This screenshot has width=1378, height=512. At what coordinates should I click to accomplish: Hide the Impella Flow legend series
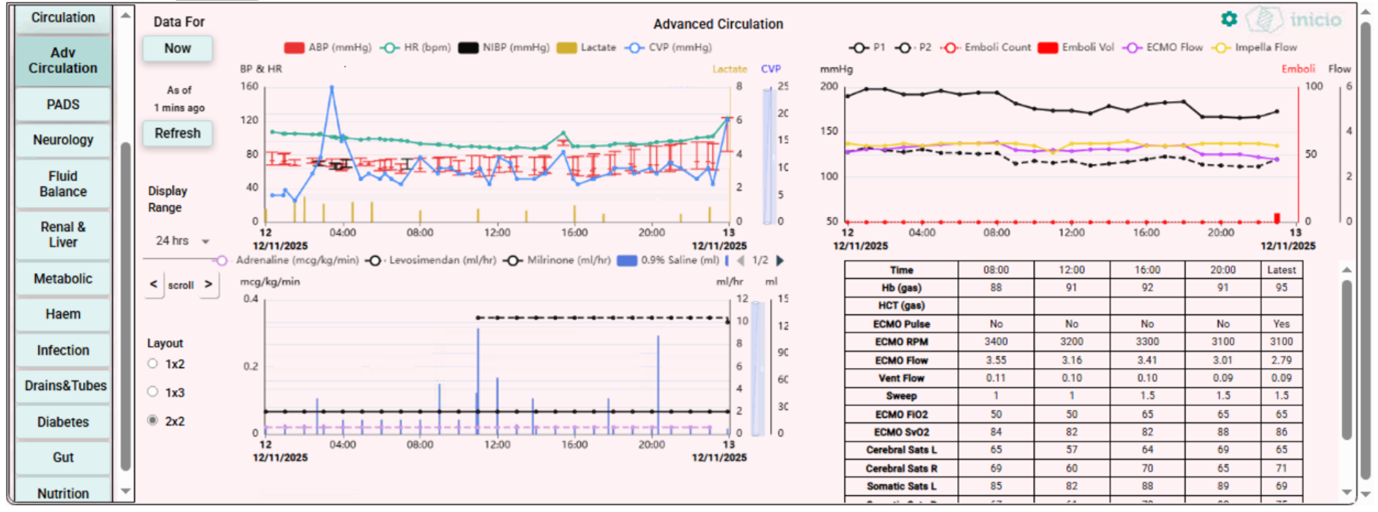click(x=1254, y=47)
